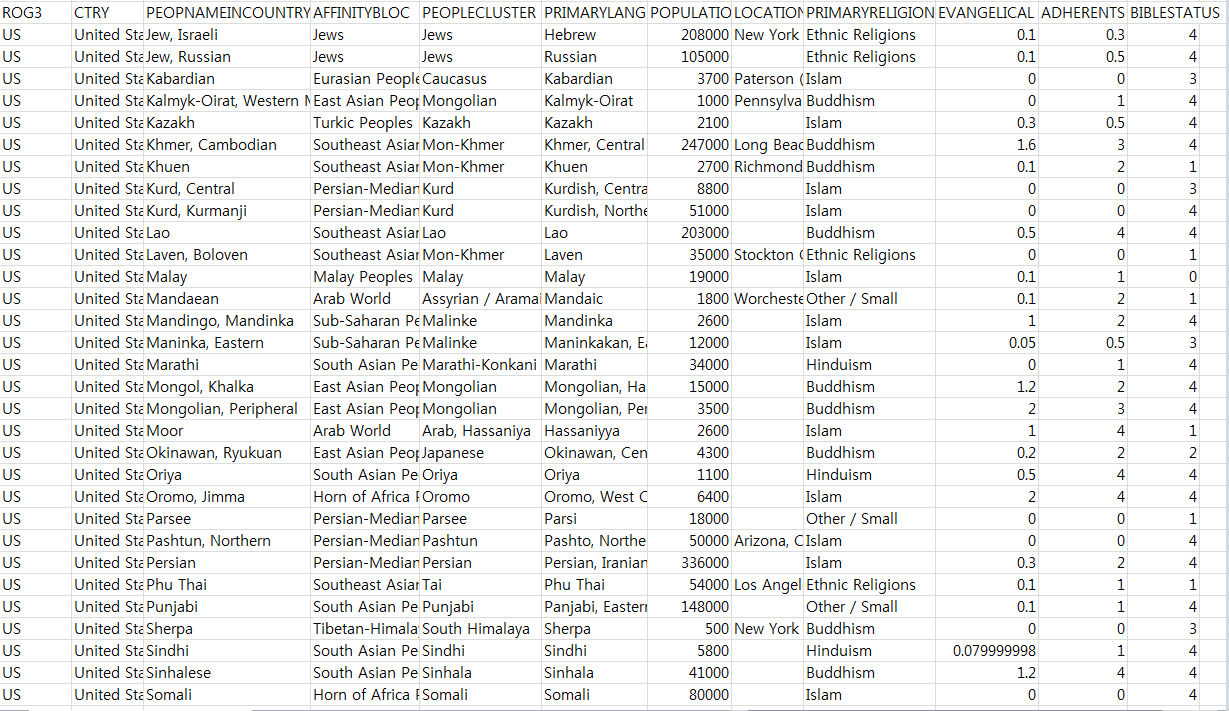This screenshot has height=711, width=1229.
Task: Select the cell "Oromo, Jimma"
Action: coord(227,497)
